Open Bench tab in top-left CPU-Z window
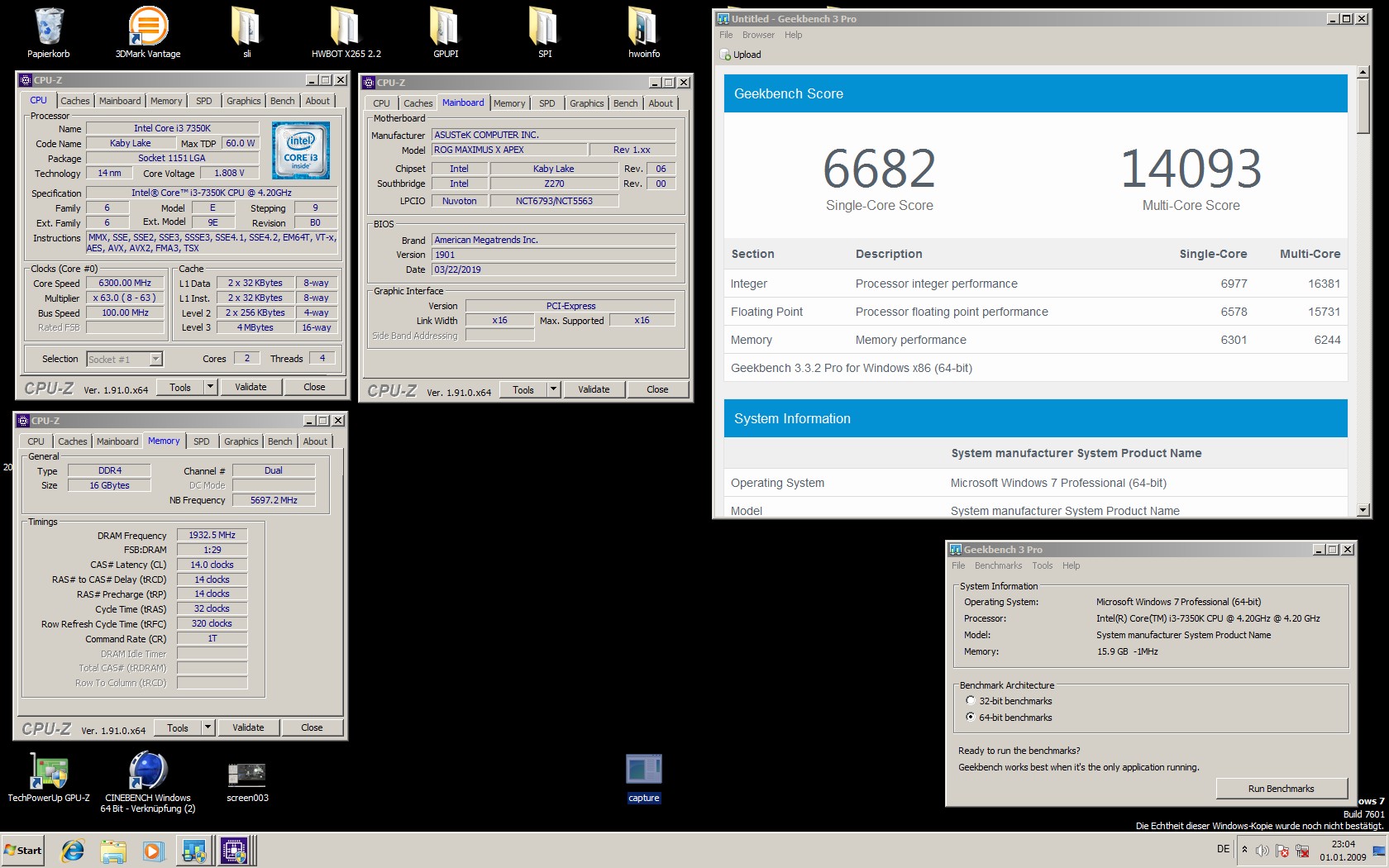 pos(283,101)
